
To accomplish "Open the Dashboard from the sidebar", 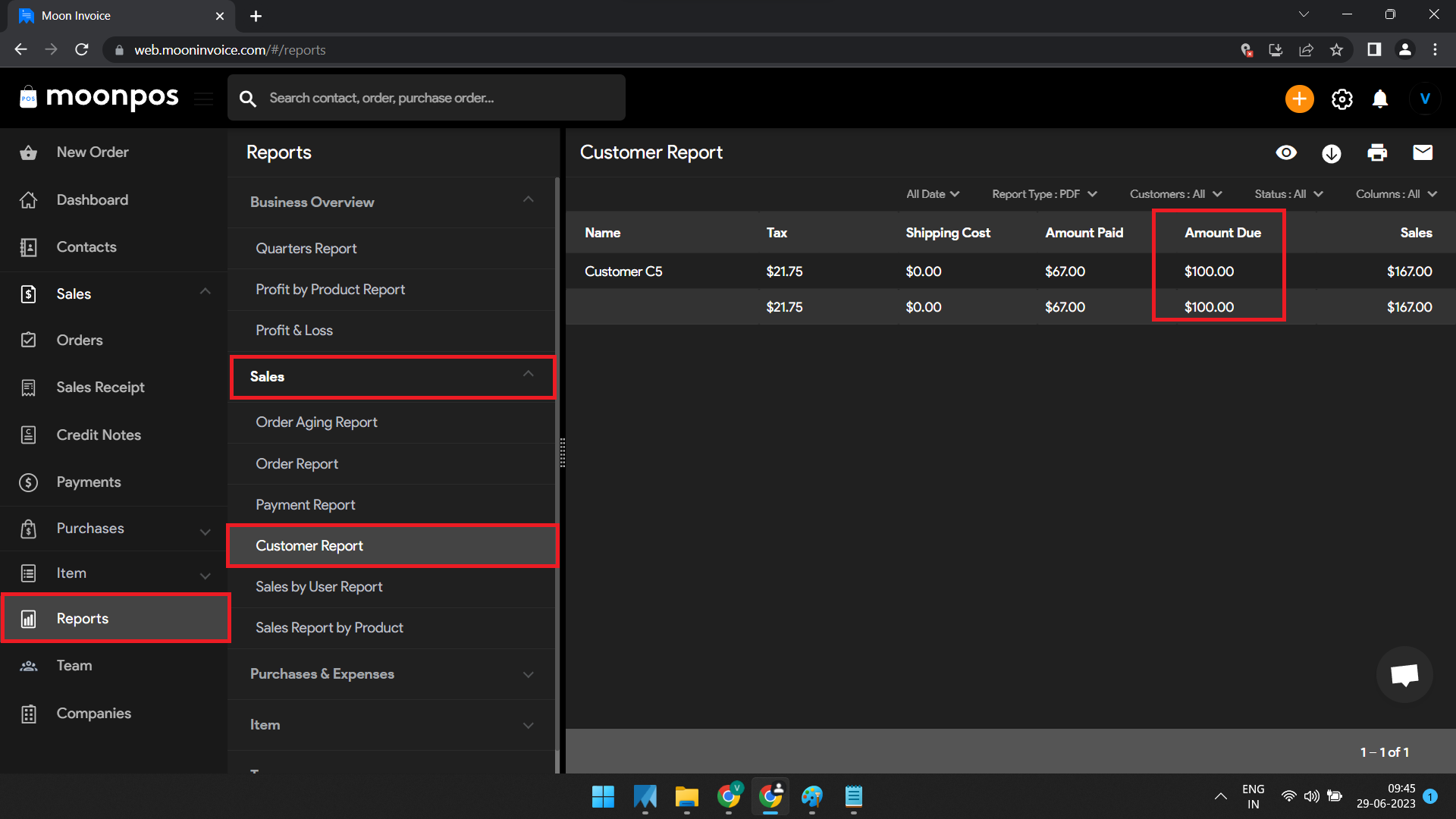I will tap(92, 199).
